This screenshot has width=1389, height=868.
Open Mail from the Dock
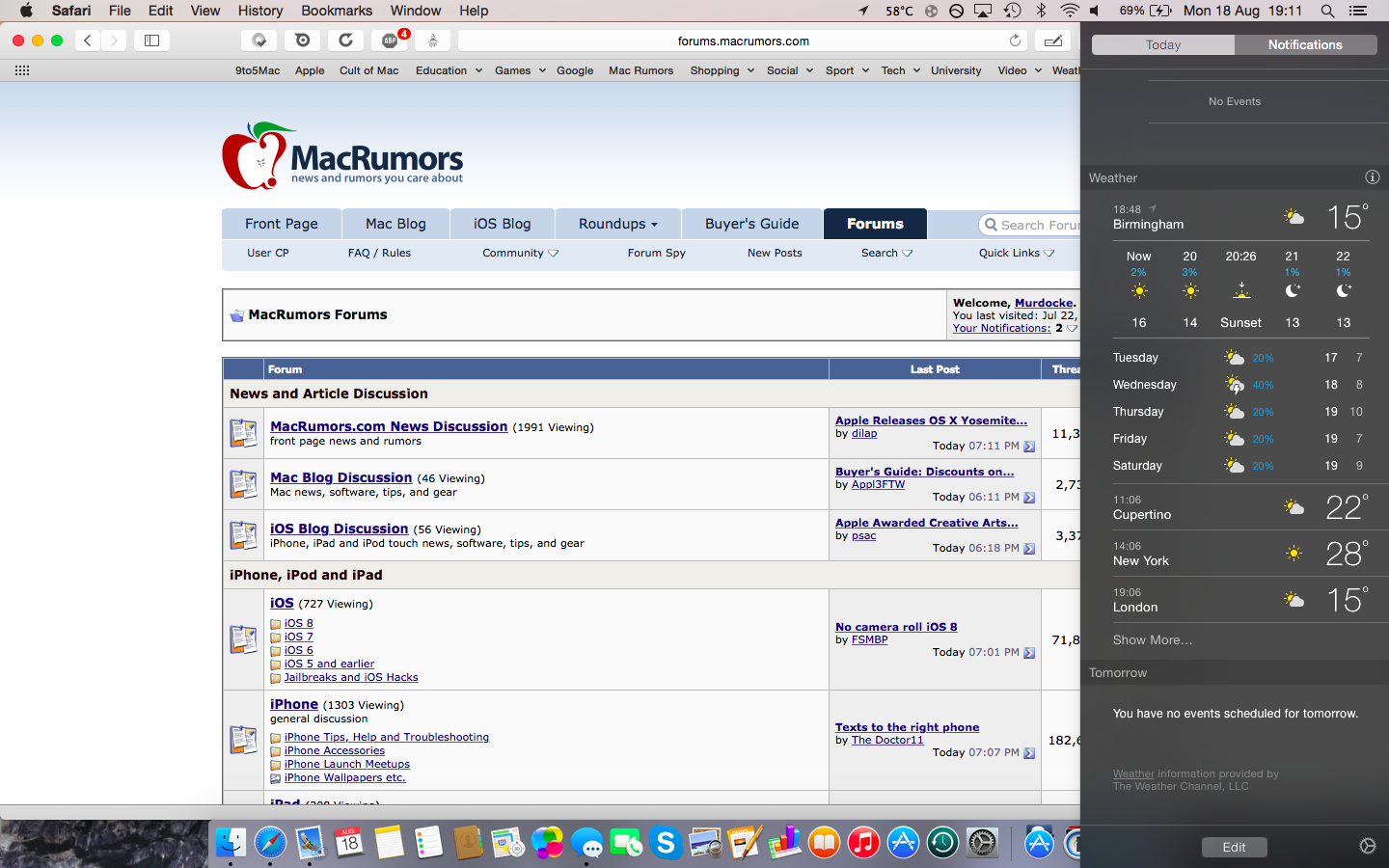[x=310, y=843]
